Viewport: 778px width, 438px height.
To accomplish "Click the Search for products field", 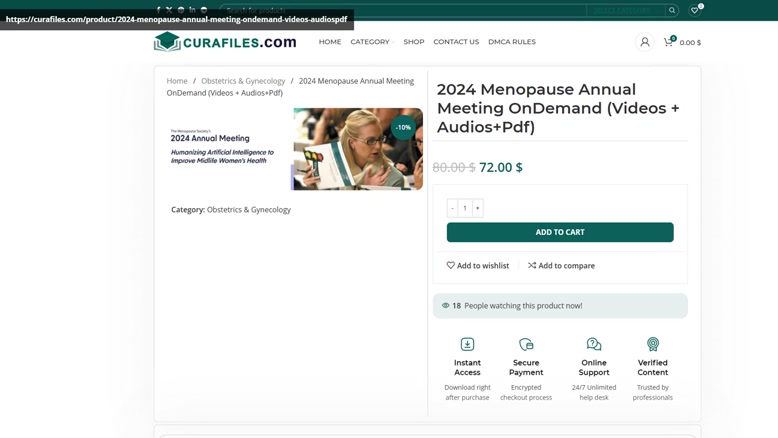I will pos(403,10).
